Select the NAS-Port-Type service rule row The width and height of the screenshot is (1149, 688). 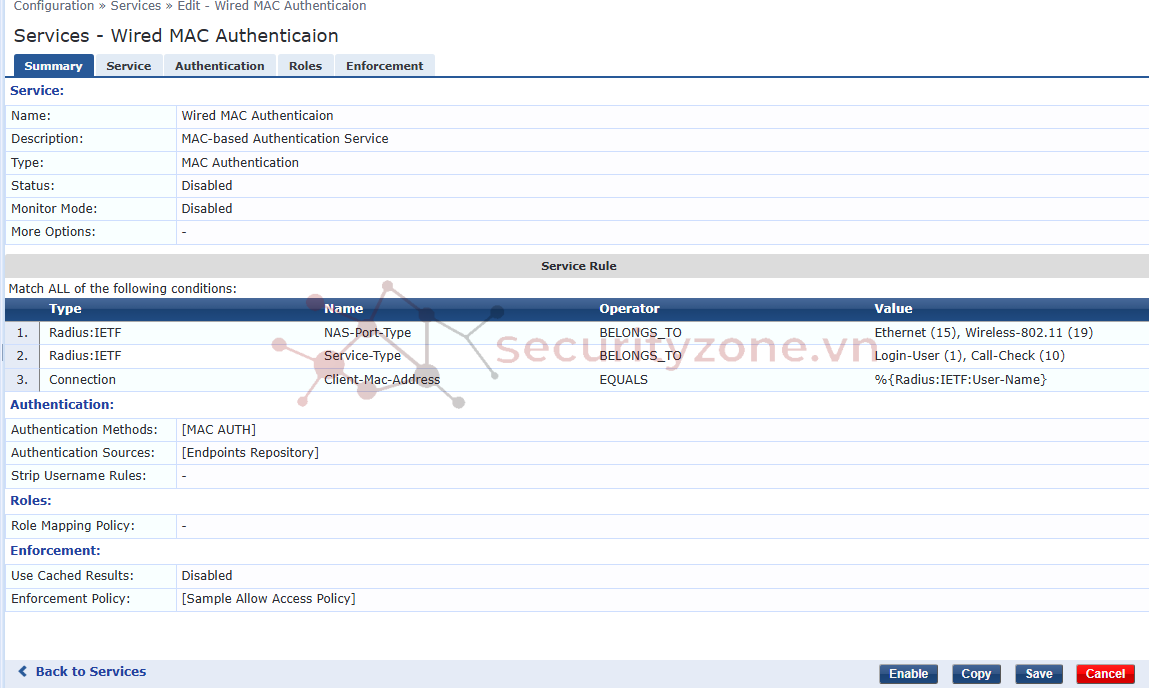tap(367, 333)
